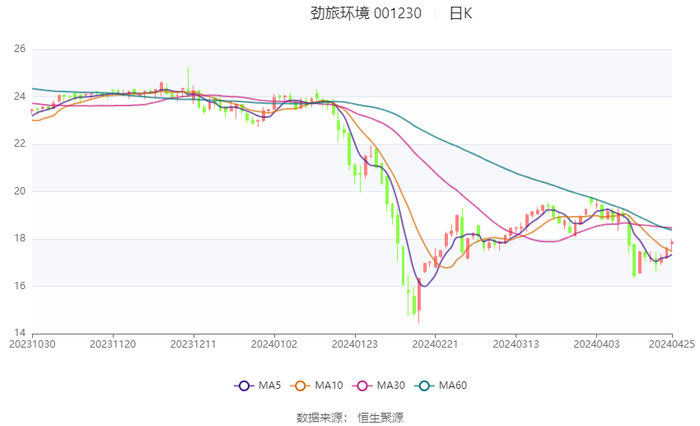Click the 20240221 x-axis date label
The image size is (700, 426).
(x=434, y=343)
